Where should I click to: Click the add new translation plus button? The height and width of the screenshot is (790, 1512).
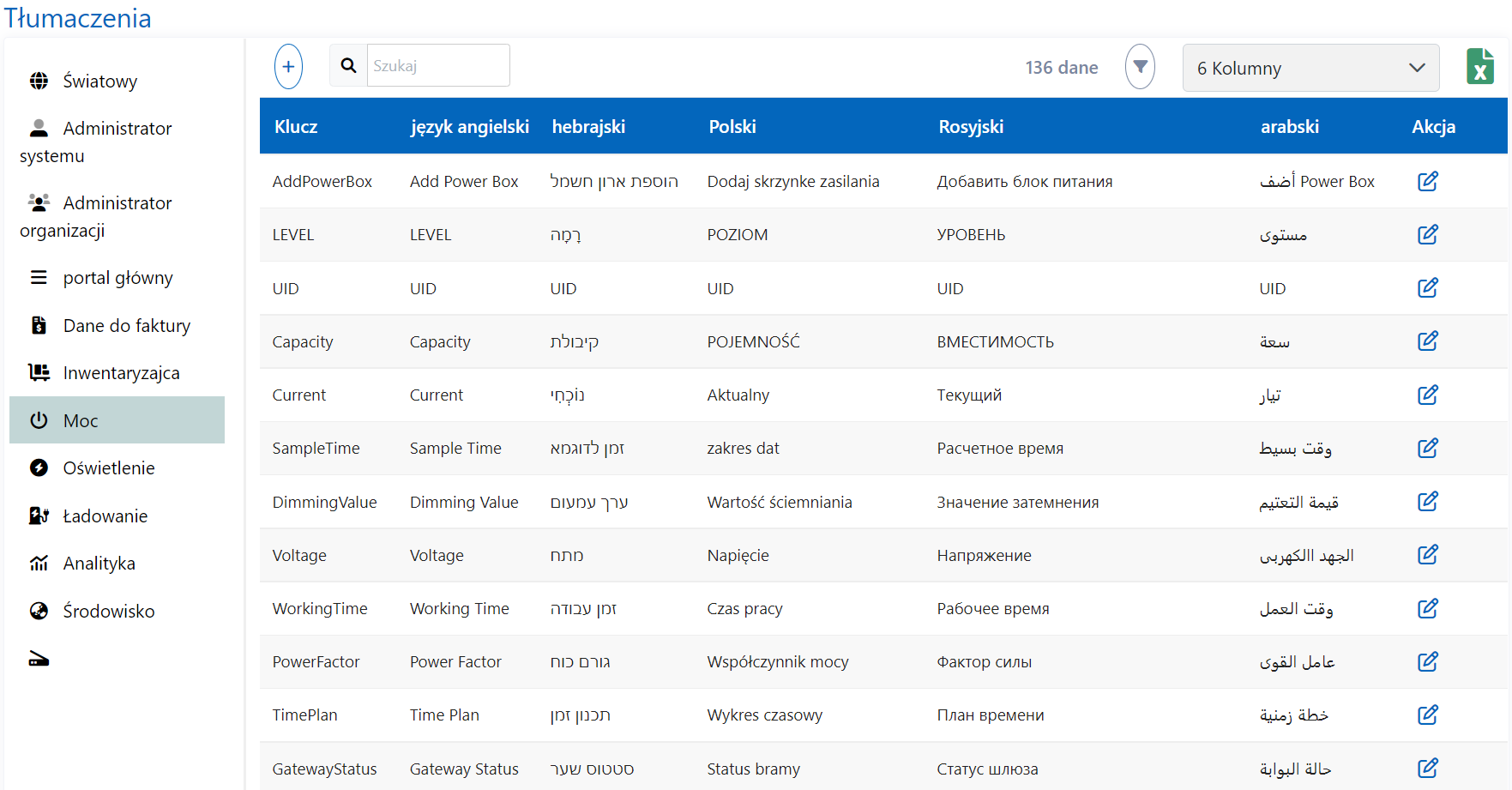[x=288, y=66]
